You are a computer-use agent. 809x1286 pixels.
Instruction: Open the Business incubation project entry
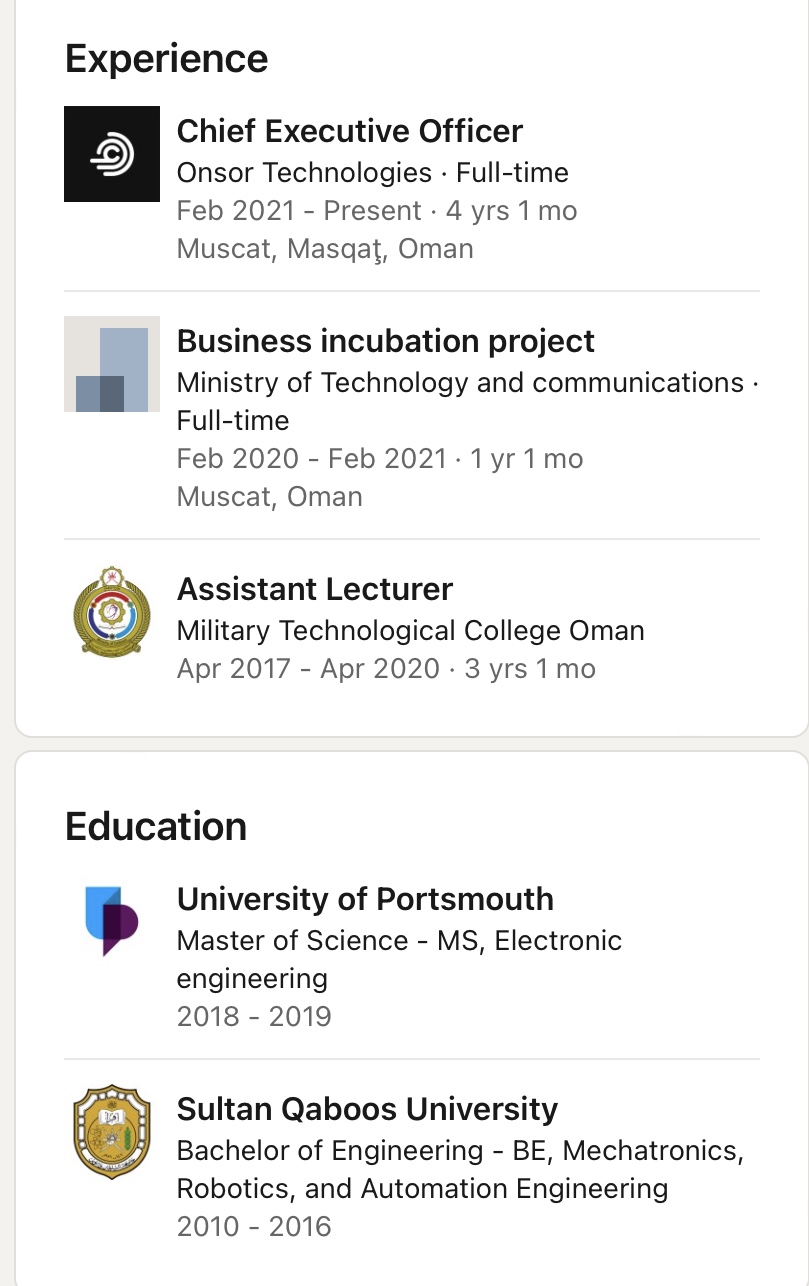[x=385, y=341]
